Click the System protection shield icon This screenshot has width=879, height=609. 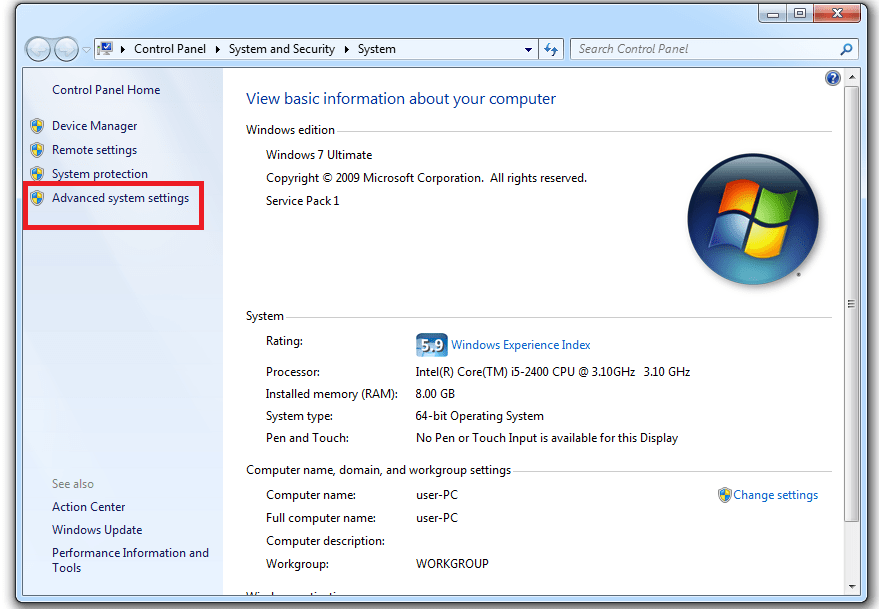(37, 174)
